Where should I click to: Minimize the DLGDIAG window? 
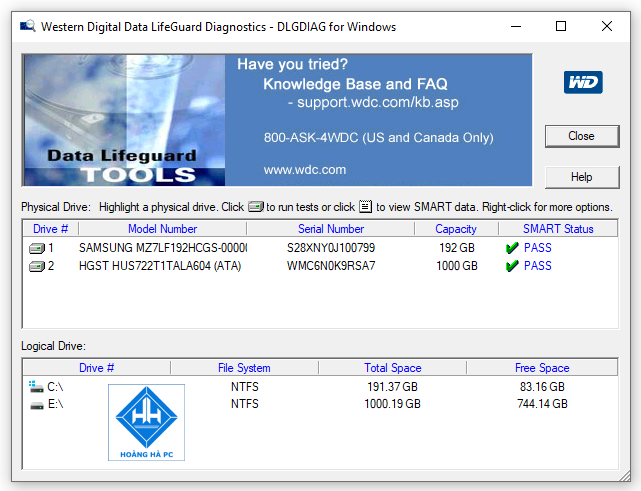tap(516, 27)
